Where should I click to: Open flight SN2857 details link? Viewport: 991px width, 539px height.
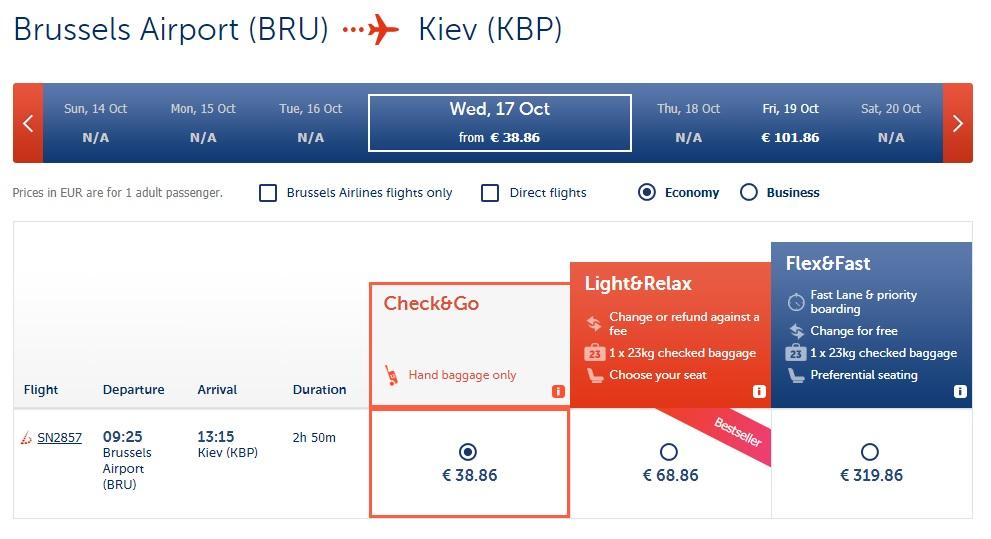(59, 437)
